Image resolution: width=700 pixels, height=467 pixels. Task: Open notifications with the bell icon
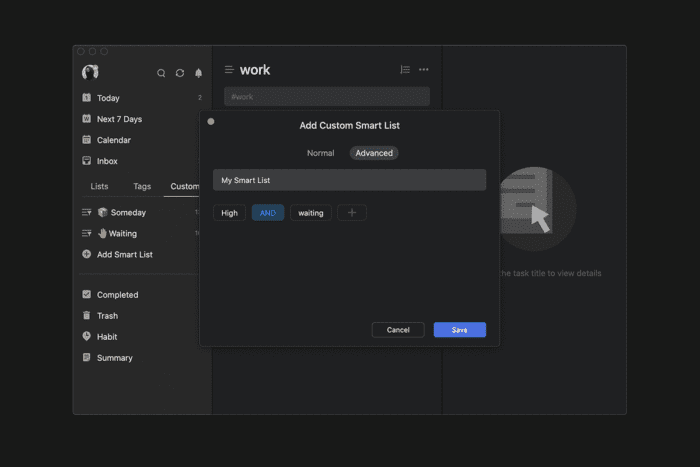199,73
